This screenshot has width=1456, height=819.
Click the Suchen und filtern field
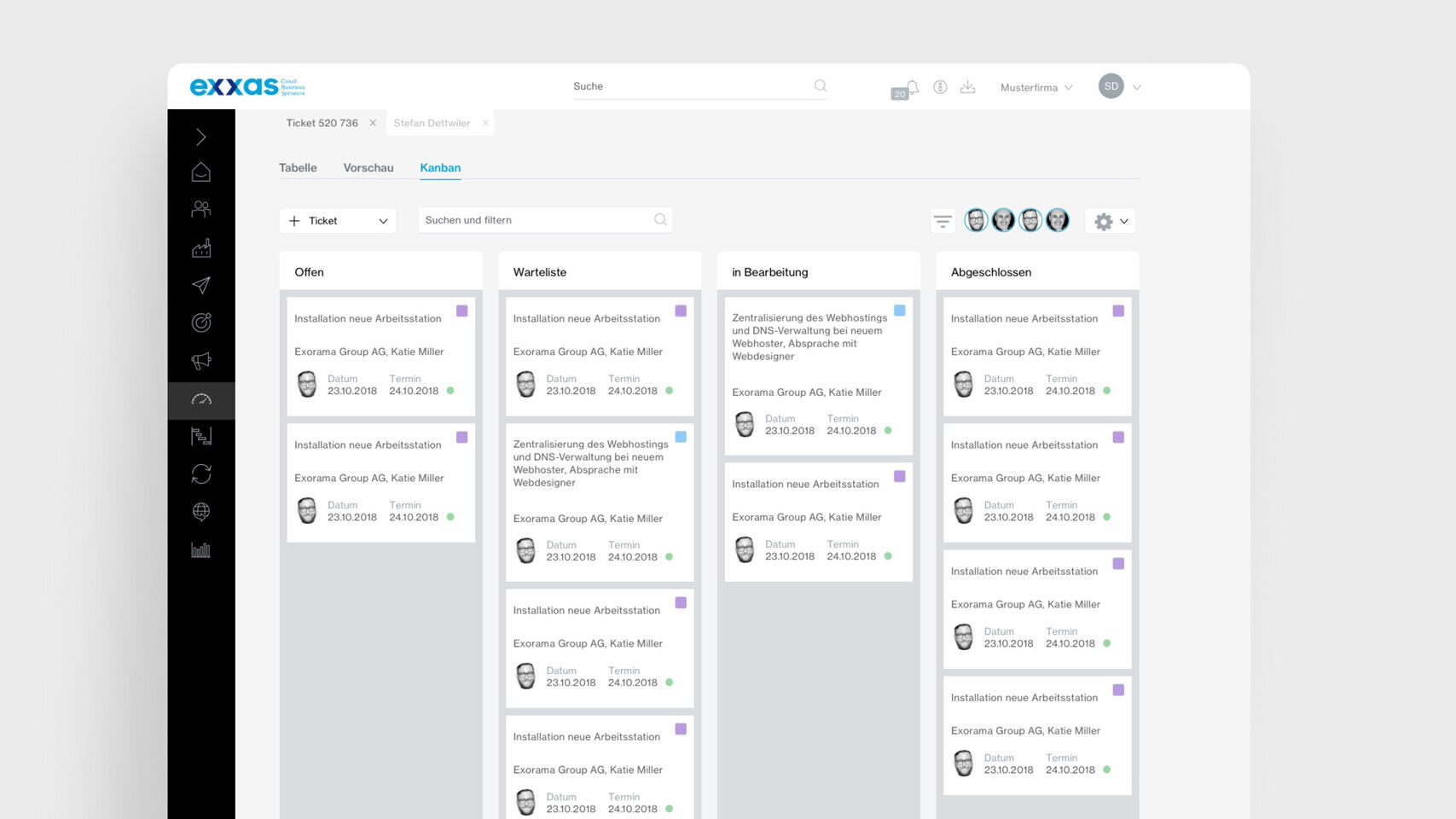coord(537,220)
